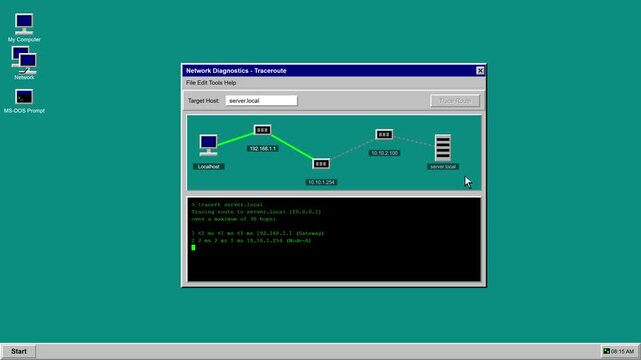Open the Tools menu
The image size is (641, 360).
click(215, 83)
